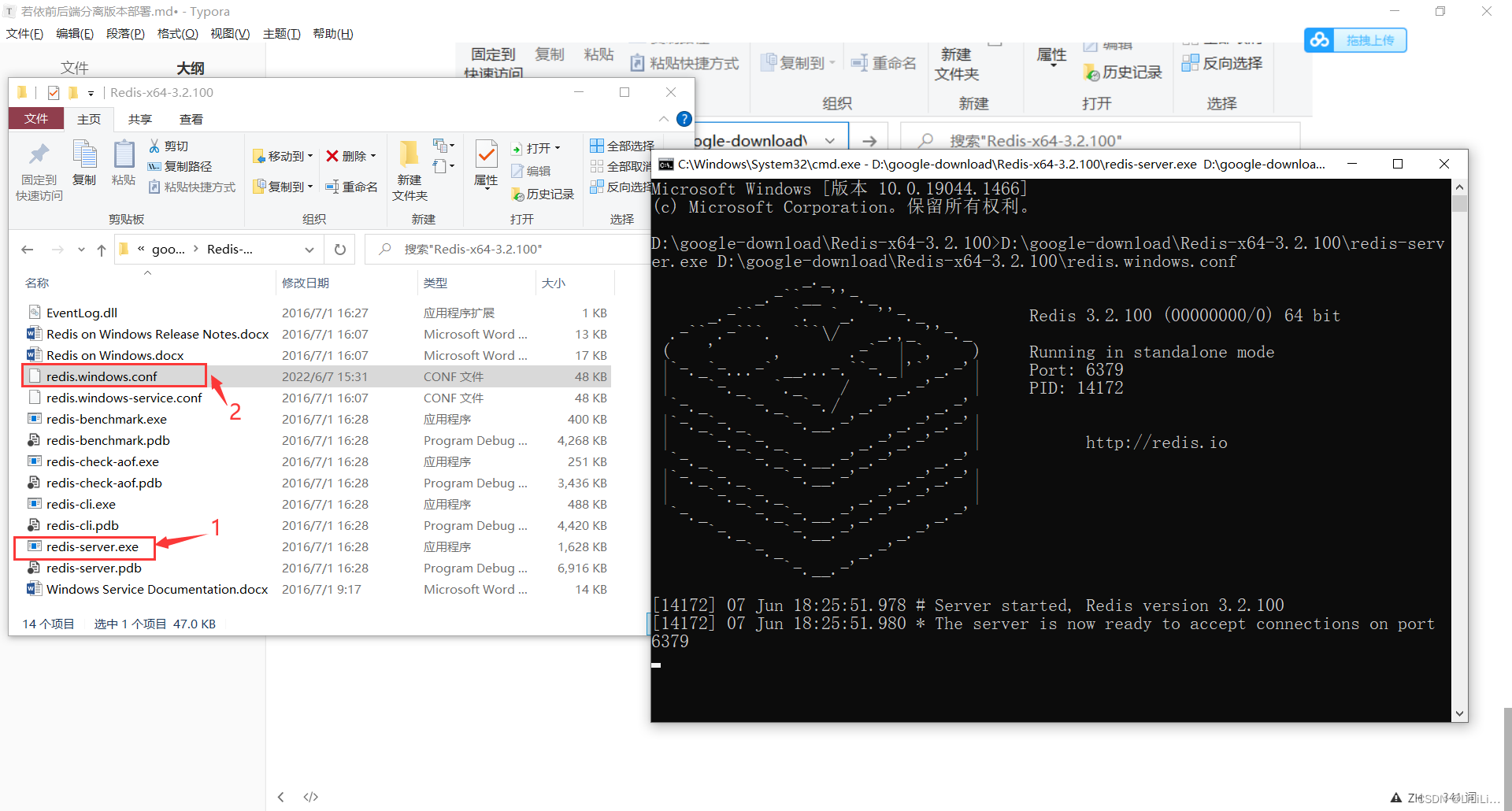The height and width of the screenshot is (811, 1512).
Task: Click the cmd window scroll down arrow
Action: [1459, 713]
